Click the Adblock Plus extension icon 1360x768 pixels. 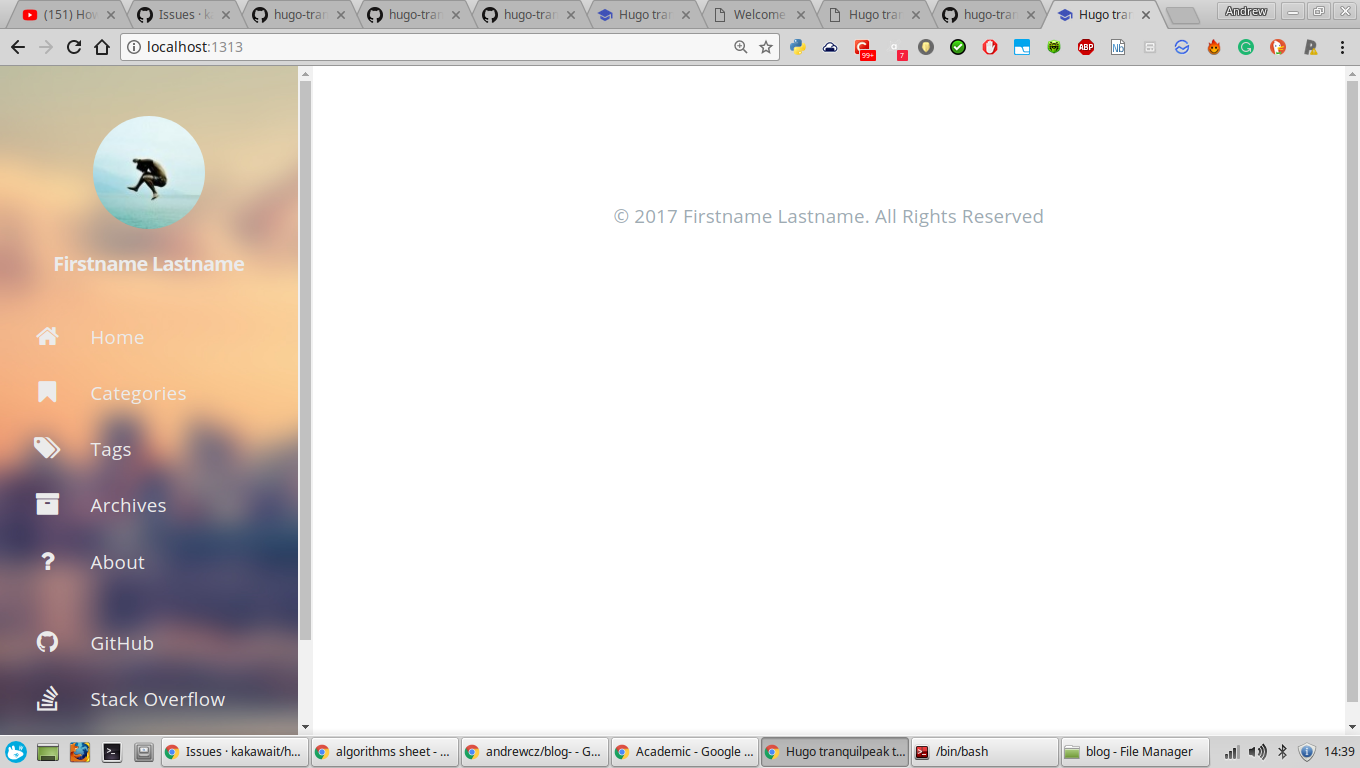coord(1086,46)
